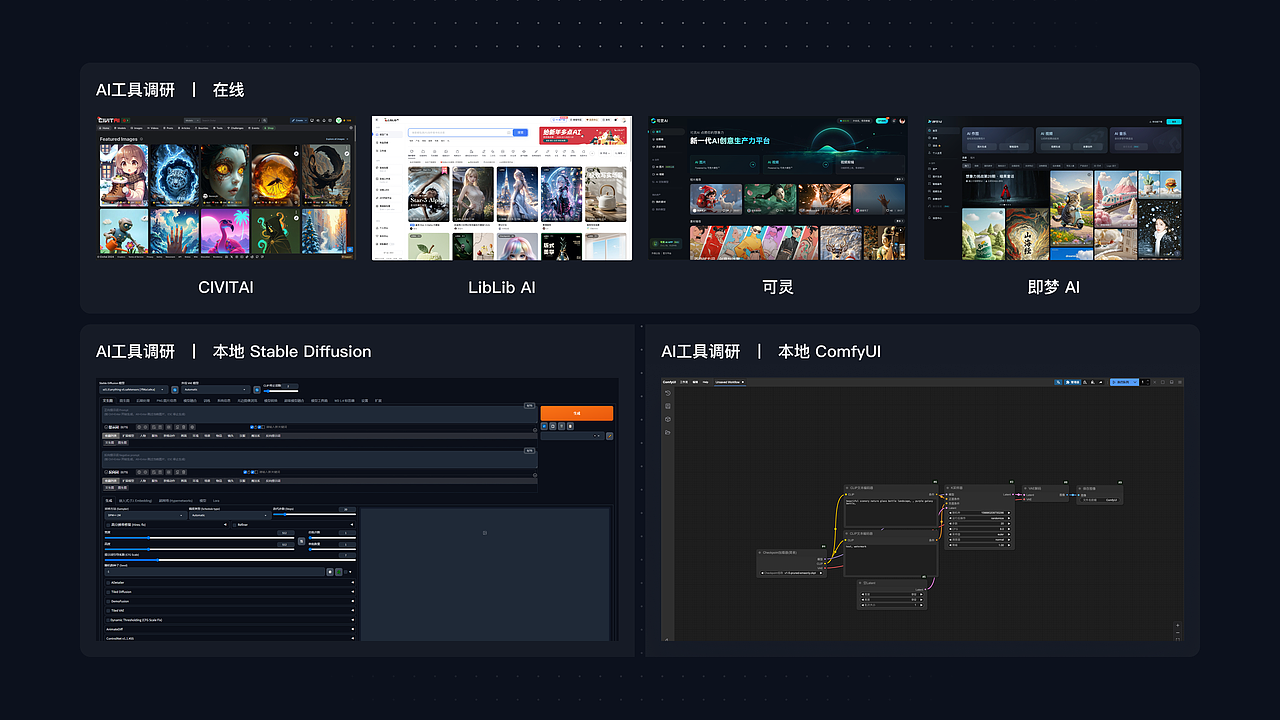Edit styles with the orange pencil icon
The height and width of the screenshot is (720, 1280).
click(609, 436)
